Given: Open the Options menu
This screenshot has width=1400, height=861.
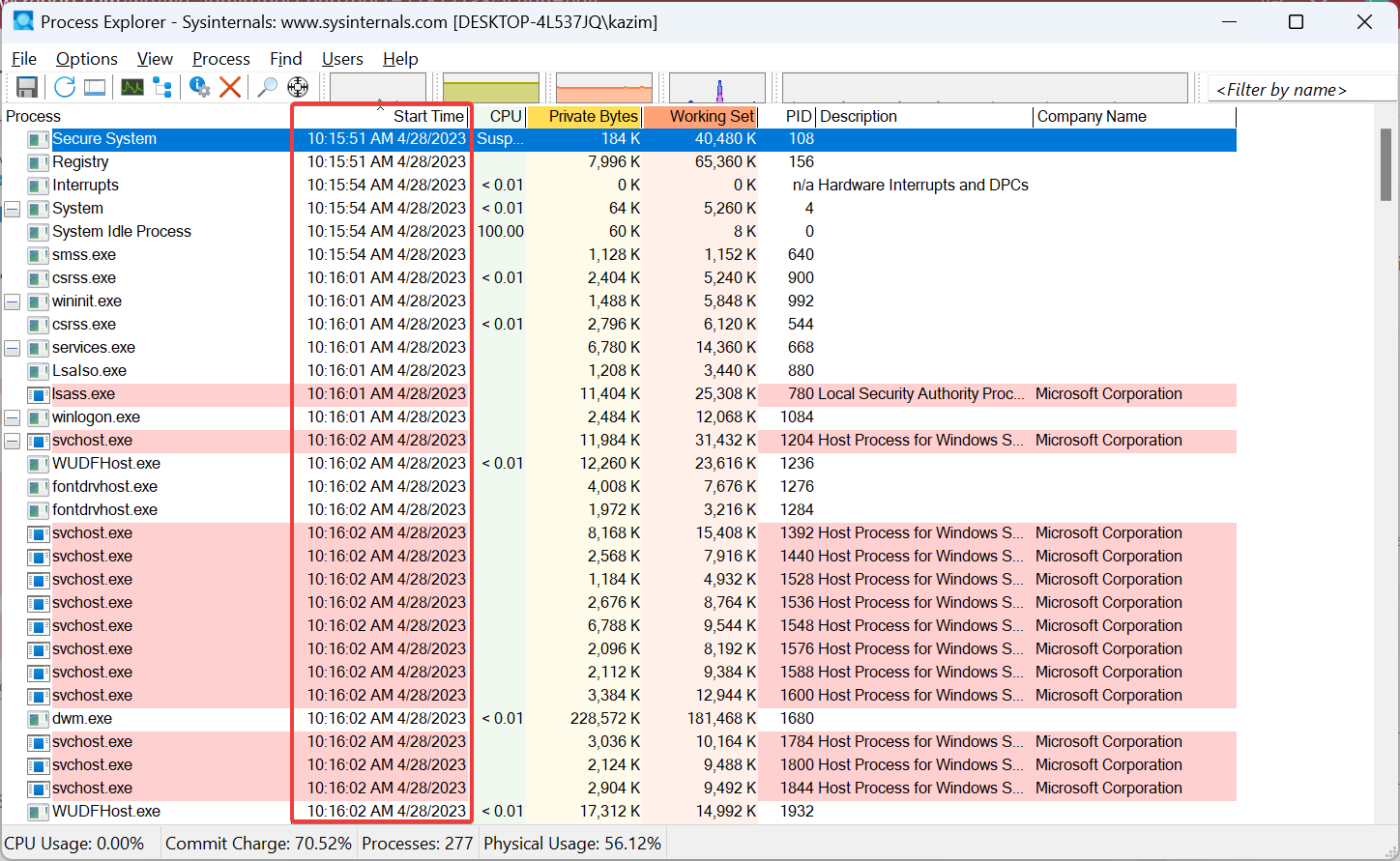Looking at the screenshot, I should tap(87, 59).
